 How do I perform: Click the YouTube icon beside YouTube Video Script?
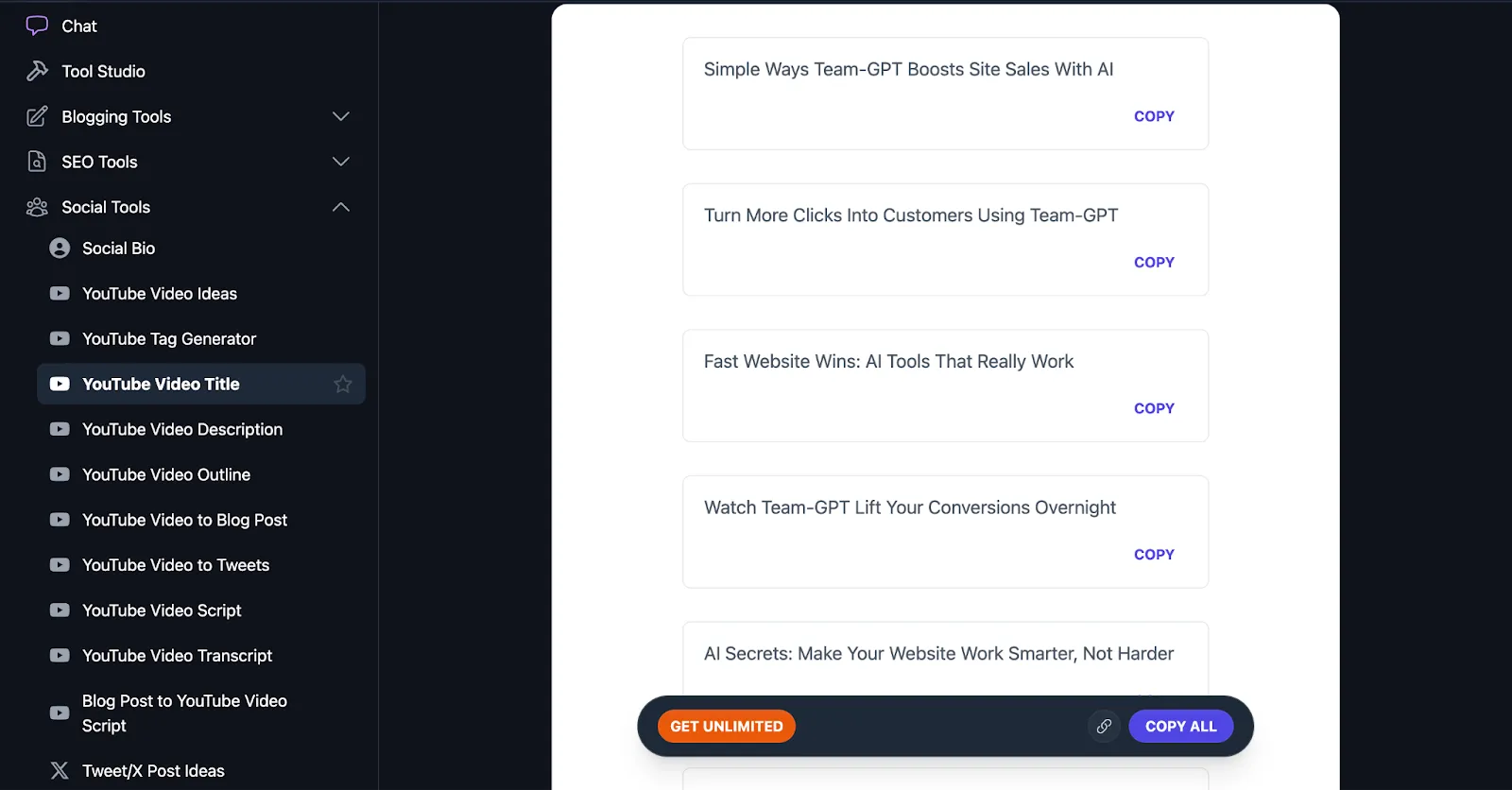click(60, 610)
